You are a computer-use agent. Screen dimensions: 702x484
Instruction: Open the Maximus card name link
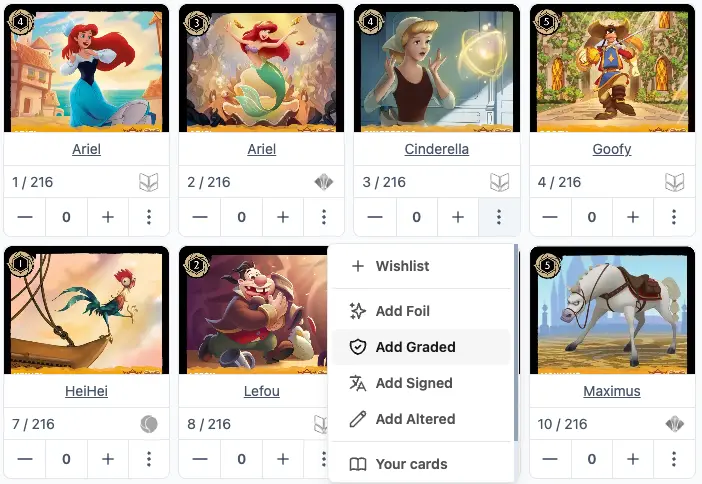(612, 391)
